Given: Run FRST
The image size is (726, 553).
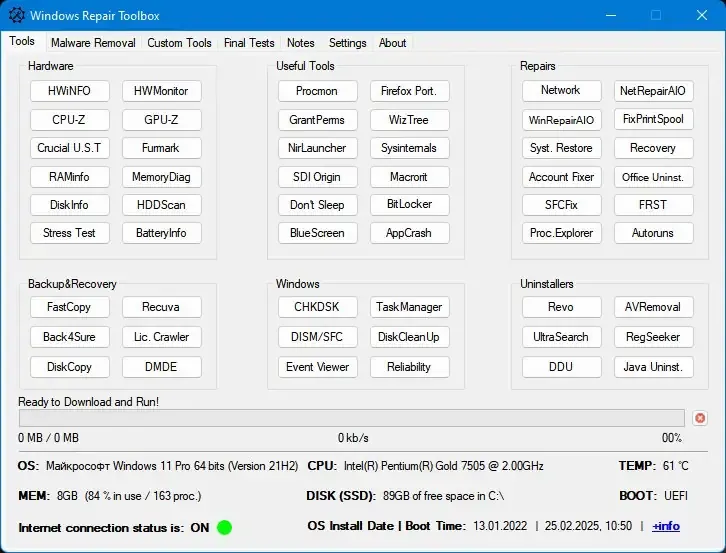Looking at the screenshot, I should 653,205.
